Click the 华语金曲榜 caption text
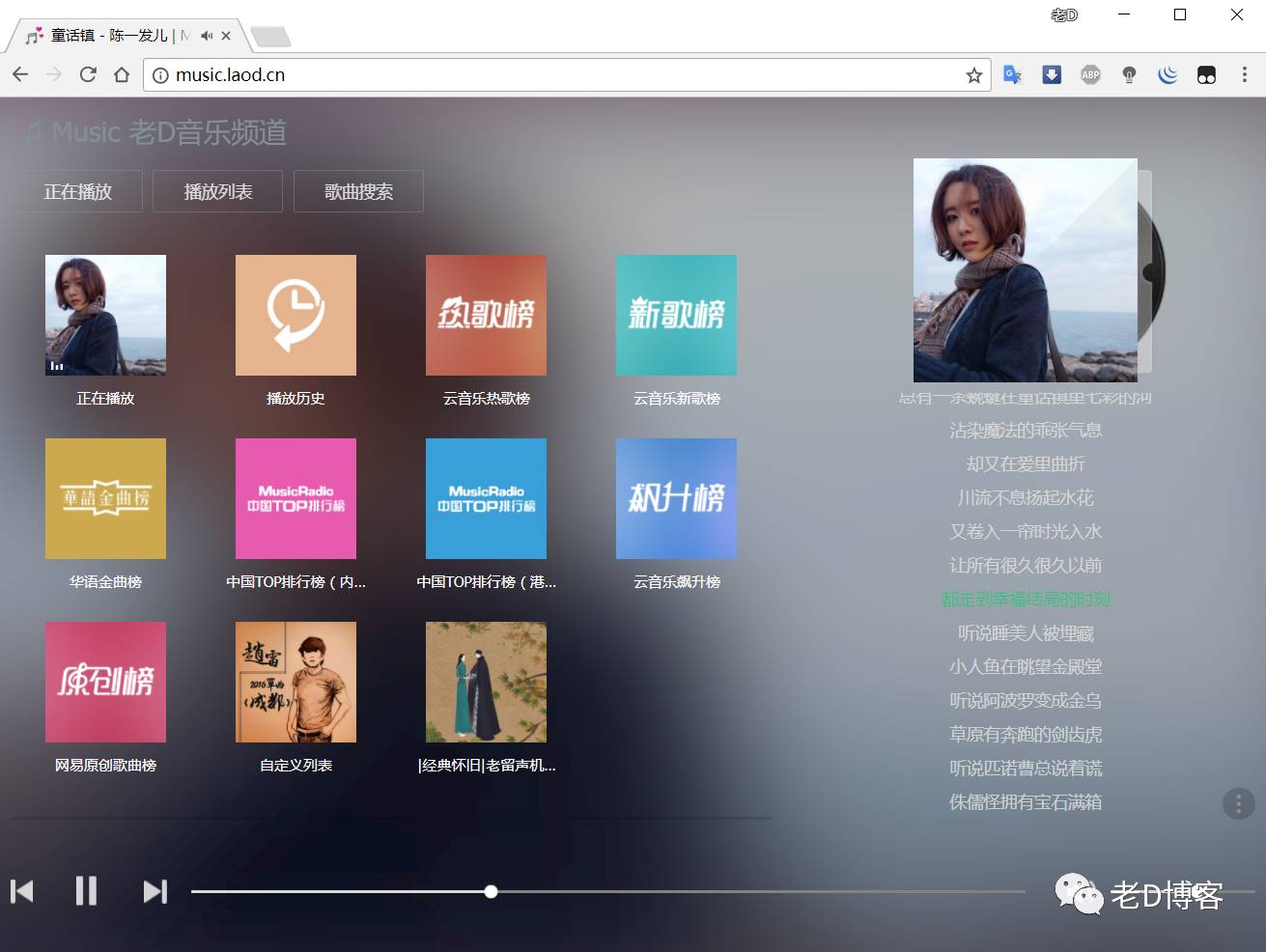 pos(105,581)
